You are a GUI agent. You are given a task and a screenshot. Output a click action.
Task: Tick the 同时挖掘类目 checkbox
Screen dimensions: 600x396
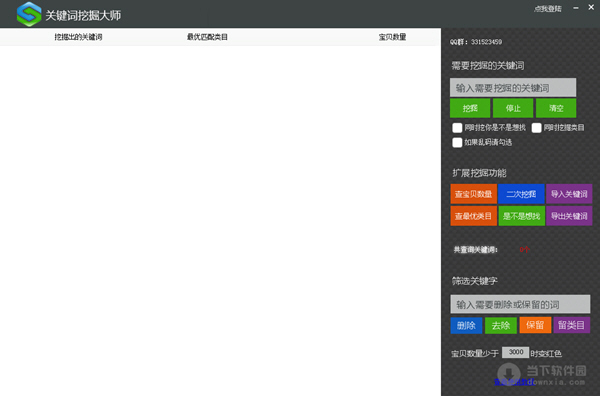536,128
